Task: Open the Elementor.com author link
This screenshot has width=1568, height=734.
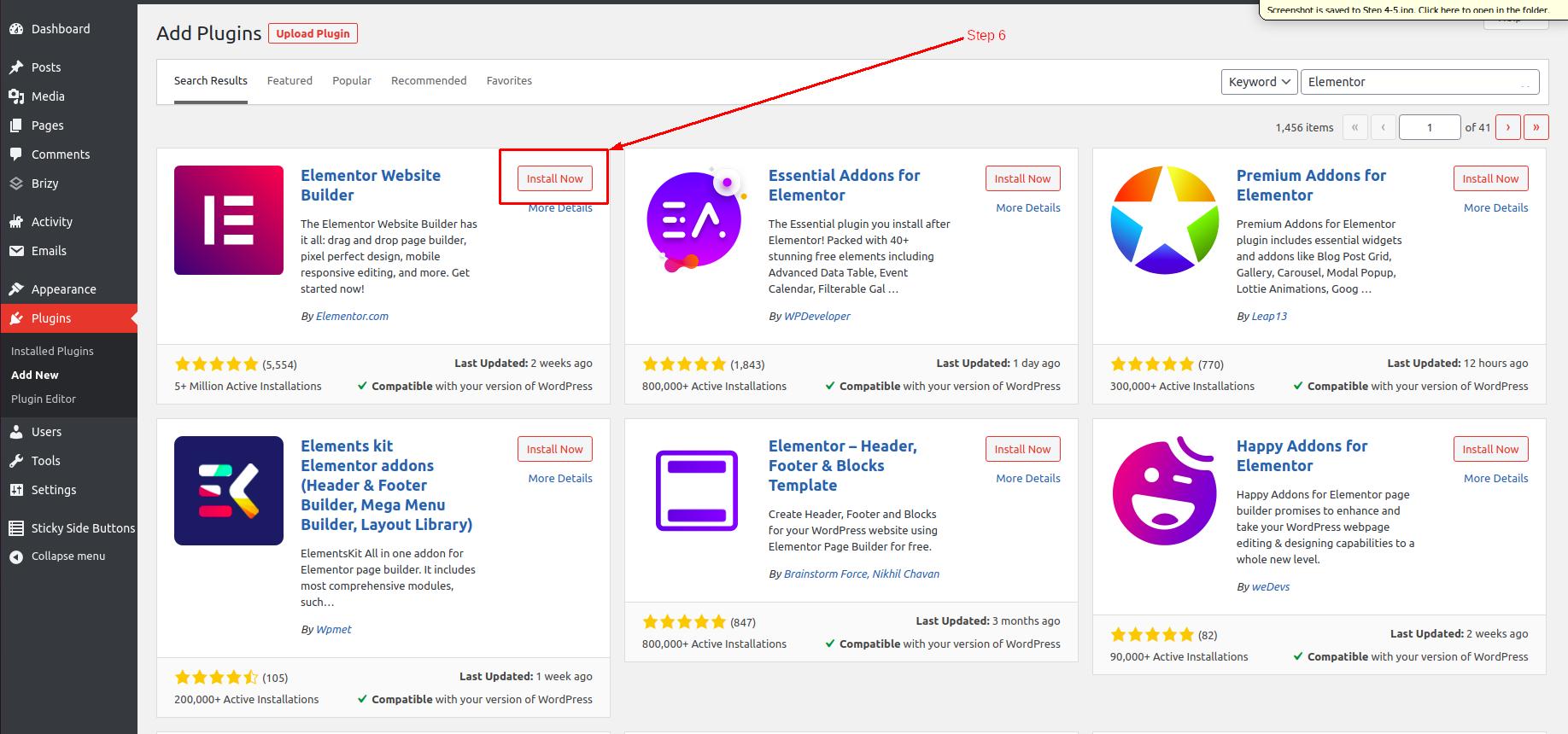Action: pyautogui.click(x=352, y=316)
